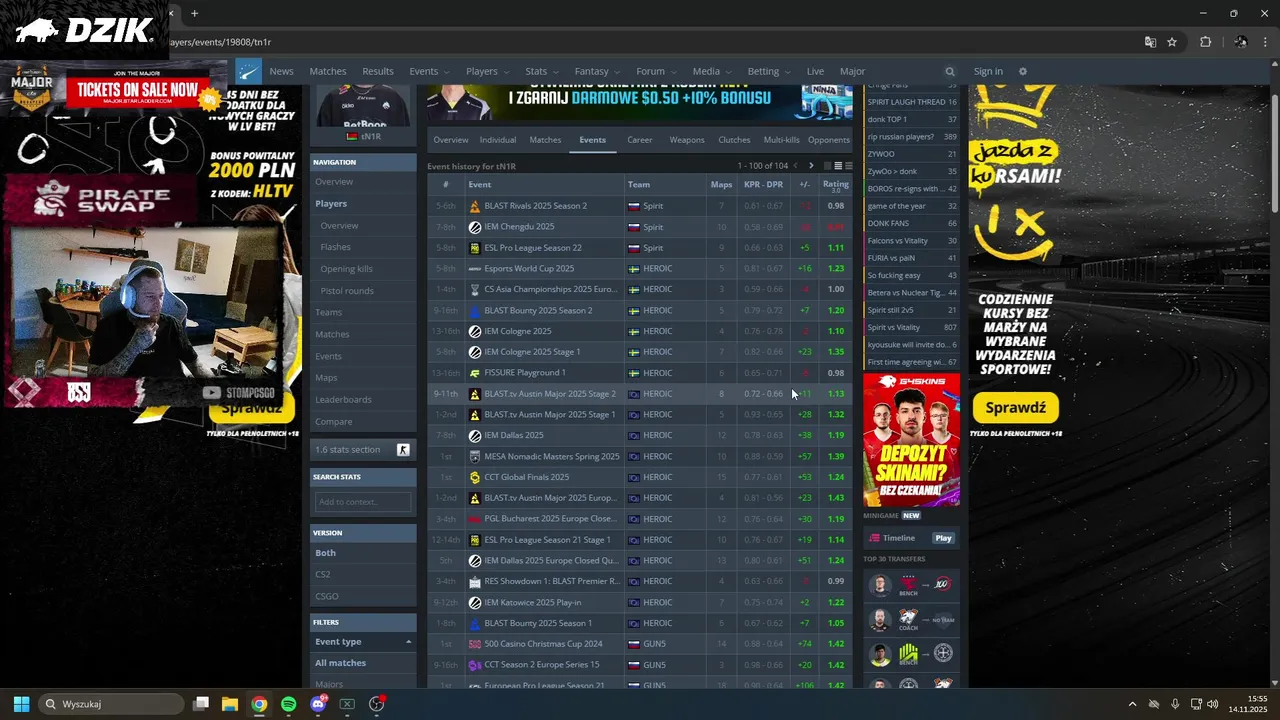Image resolution: width=1280 pixels, height=720 pixels.
Task: Expand the Stats navigation dropdown
Action: coord(555,72)
